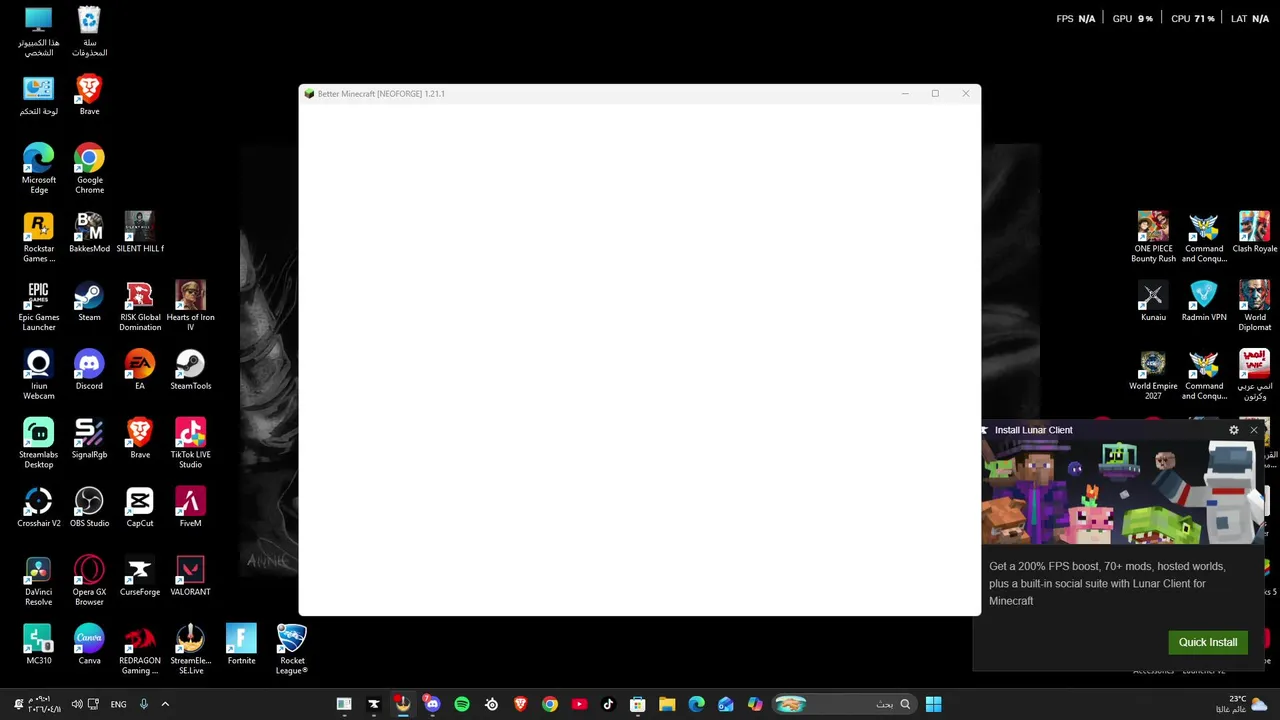1280x720 pixels.
Task: Open the Windows Start menu
Action: (933, 704)
